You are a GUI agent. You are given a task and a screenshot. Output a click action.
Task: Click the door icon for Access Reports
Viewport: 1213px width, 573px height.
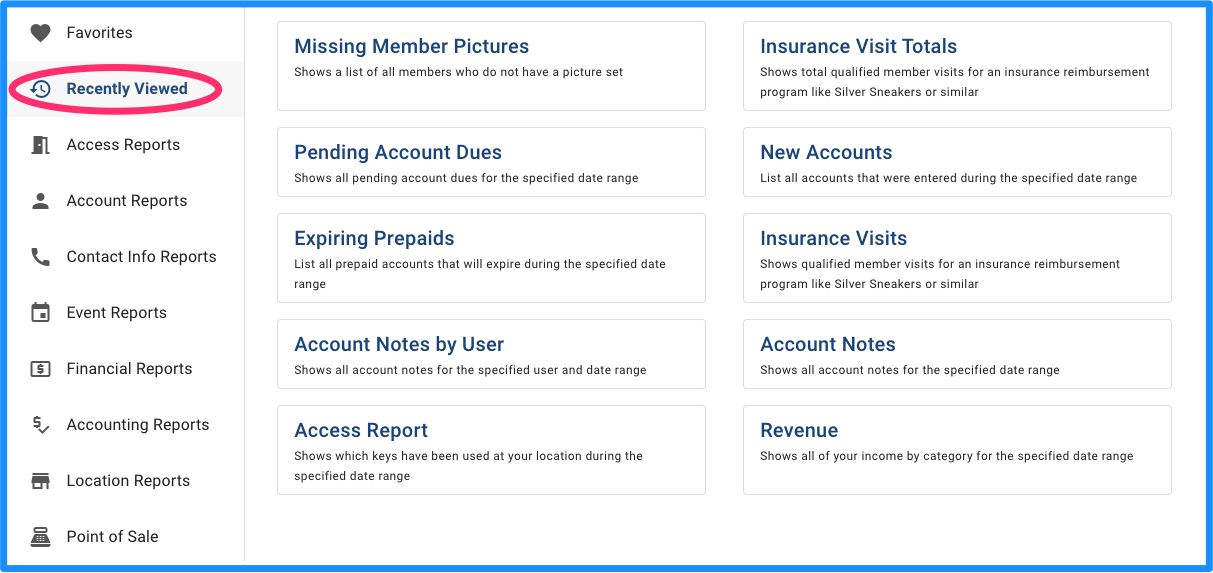tap(40, 145)
